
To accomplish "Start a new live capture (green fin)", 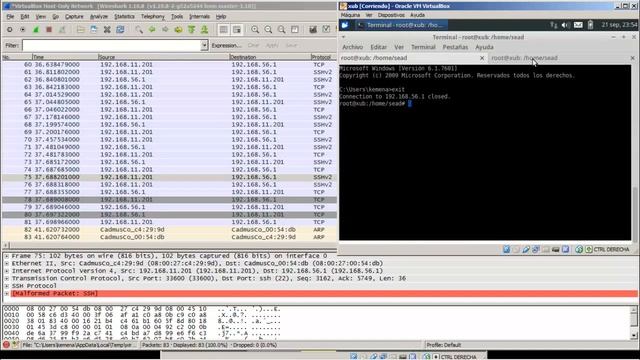I will [36, 29].
